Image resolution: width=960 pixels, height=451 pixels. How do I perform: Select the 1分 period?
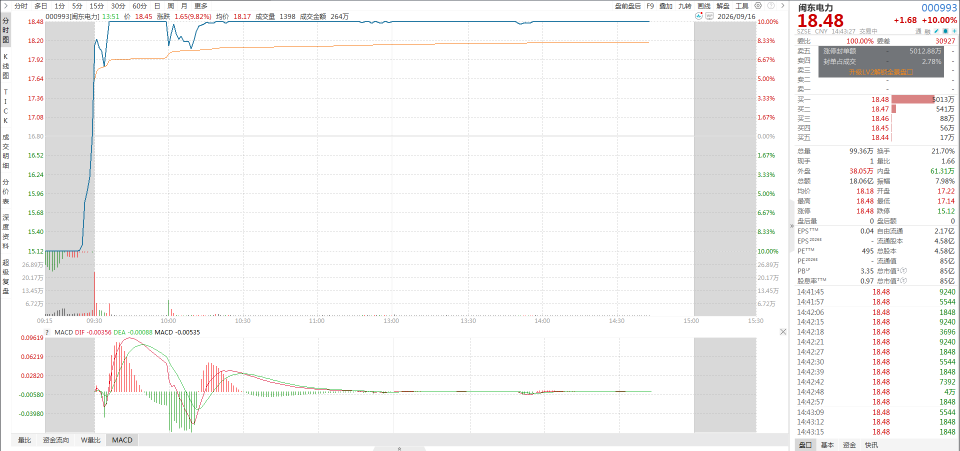tap(59, 6)
